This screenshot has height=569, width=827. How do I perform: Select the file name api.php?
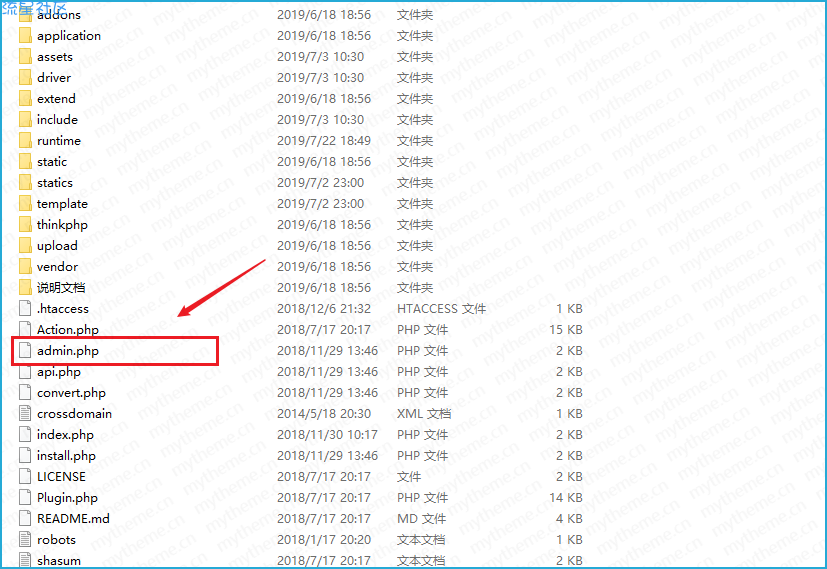[x=59, y=372]
